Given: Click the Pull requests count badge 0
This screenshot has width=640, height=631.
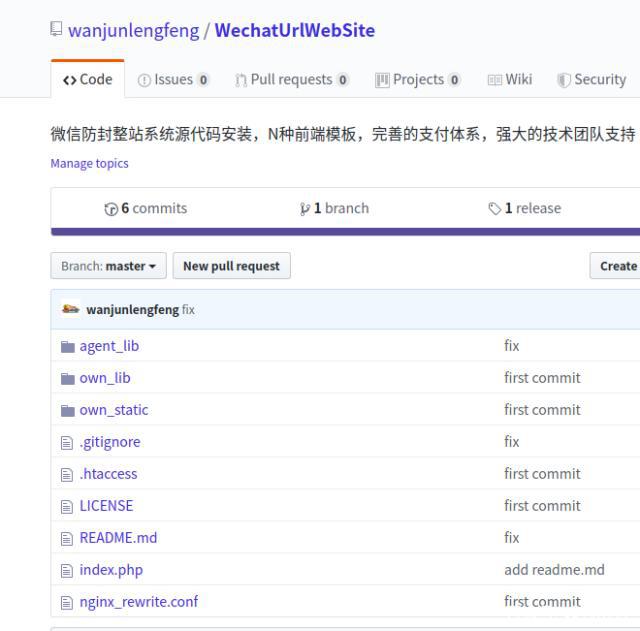Looking at the screenshot, I should pyautogui.click(x=343, y=80).
